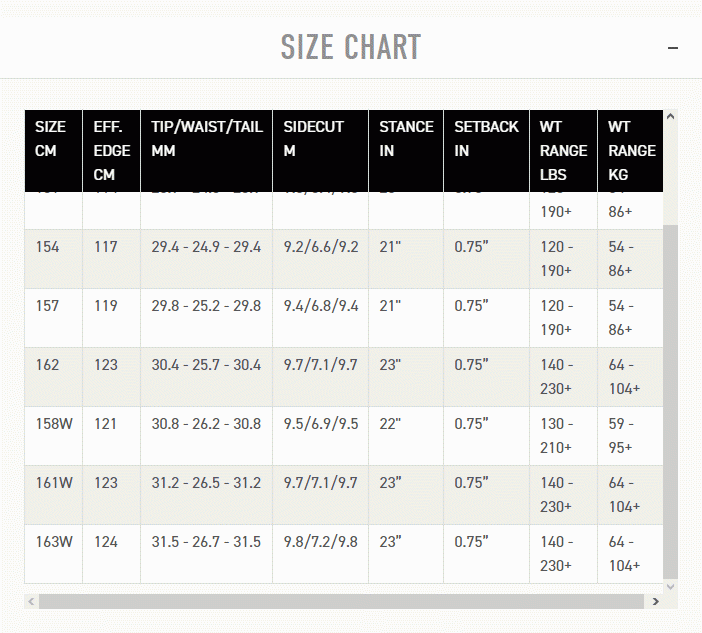Click dimensions 29.8 - 25.2 - 29.8

[x=206, y=306]
